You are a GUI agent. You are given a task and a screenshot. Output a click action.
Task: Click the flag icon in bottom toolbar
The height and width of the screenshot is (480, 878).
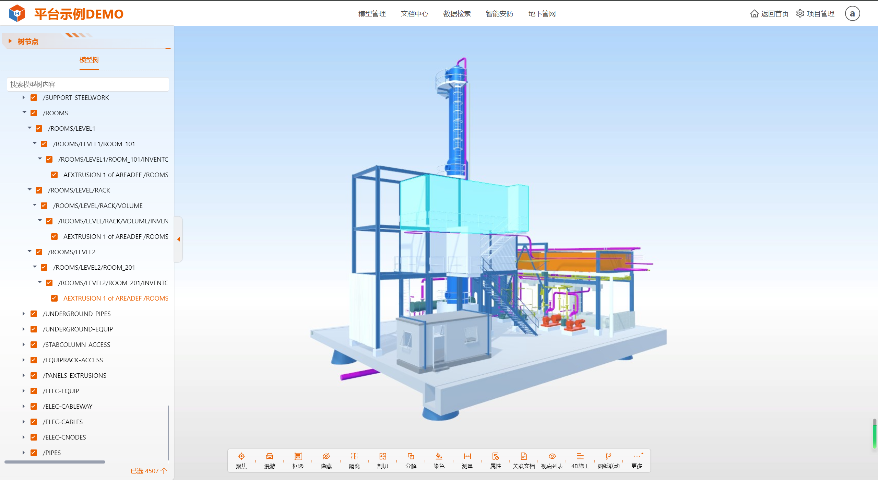pyautogui.click(x=608, y=455)
